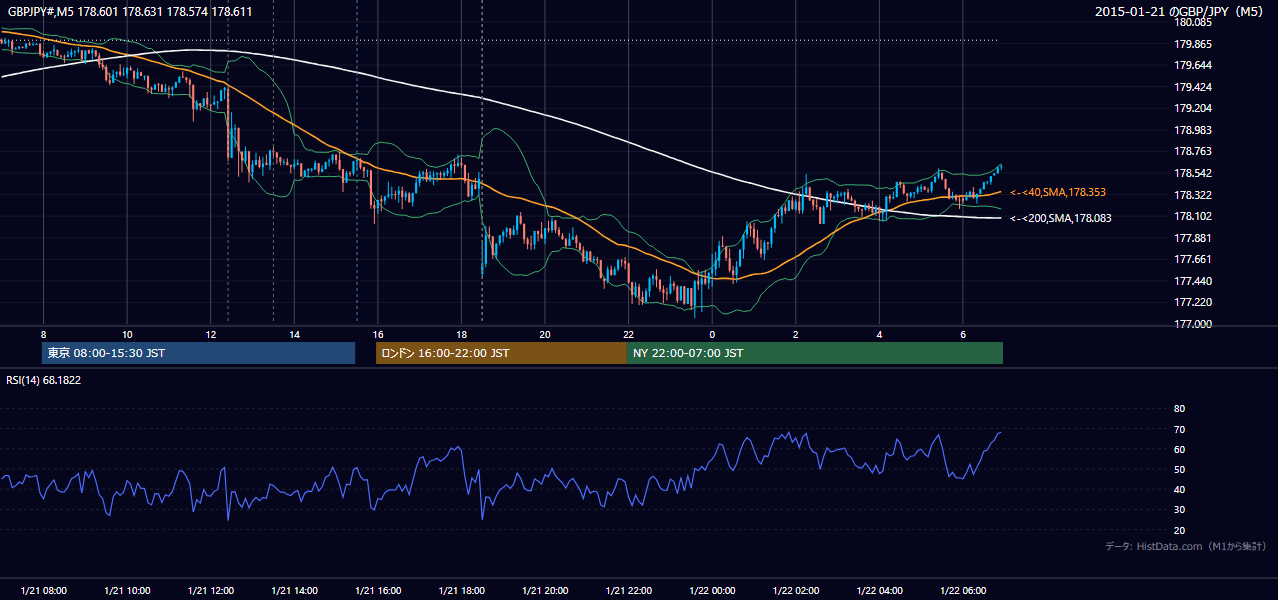Image resolution: width=1278 pixels, height=600 pixels.
Task: Click the bottom time label 1/21 08:00
Action: click(x=43, y=591)
